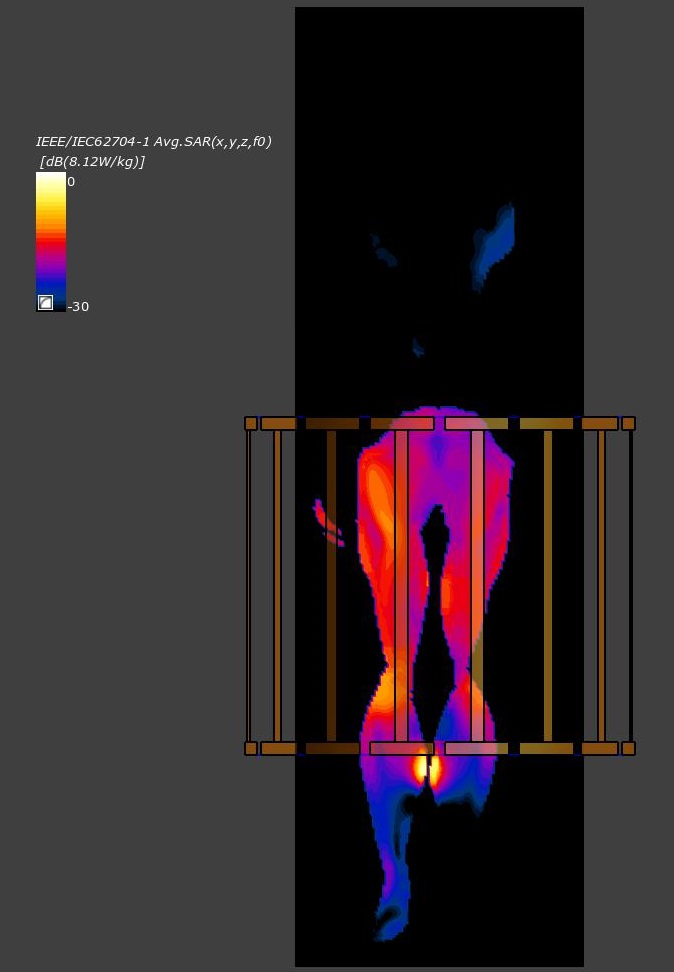Click the top-right corner coil end cap
The height and width of the screenshot is (972, 674).
pos(628,423)
